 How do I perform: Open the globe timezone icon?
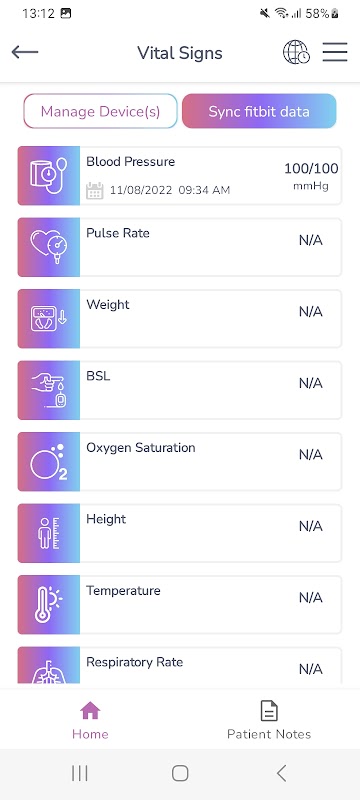(x=296, y=52)
